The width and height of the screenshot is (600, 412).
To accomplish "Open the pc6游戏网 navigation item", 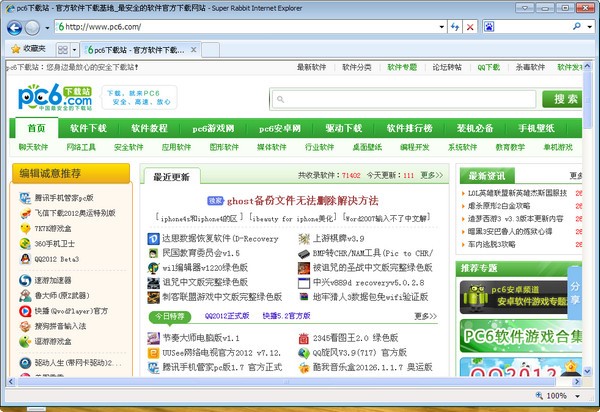I will [213, 128].
